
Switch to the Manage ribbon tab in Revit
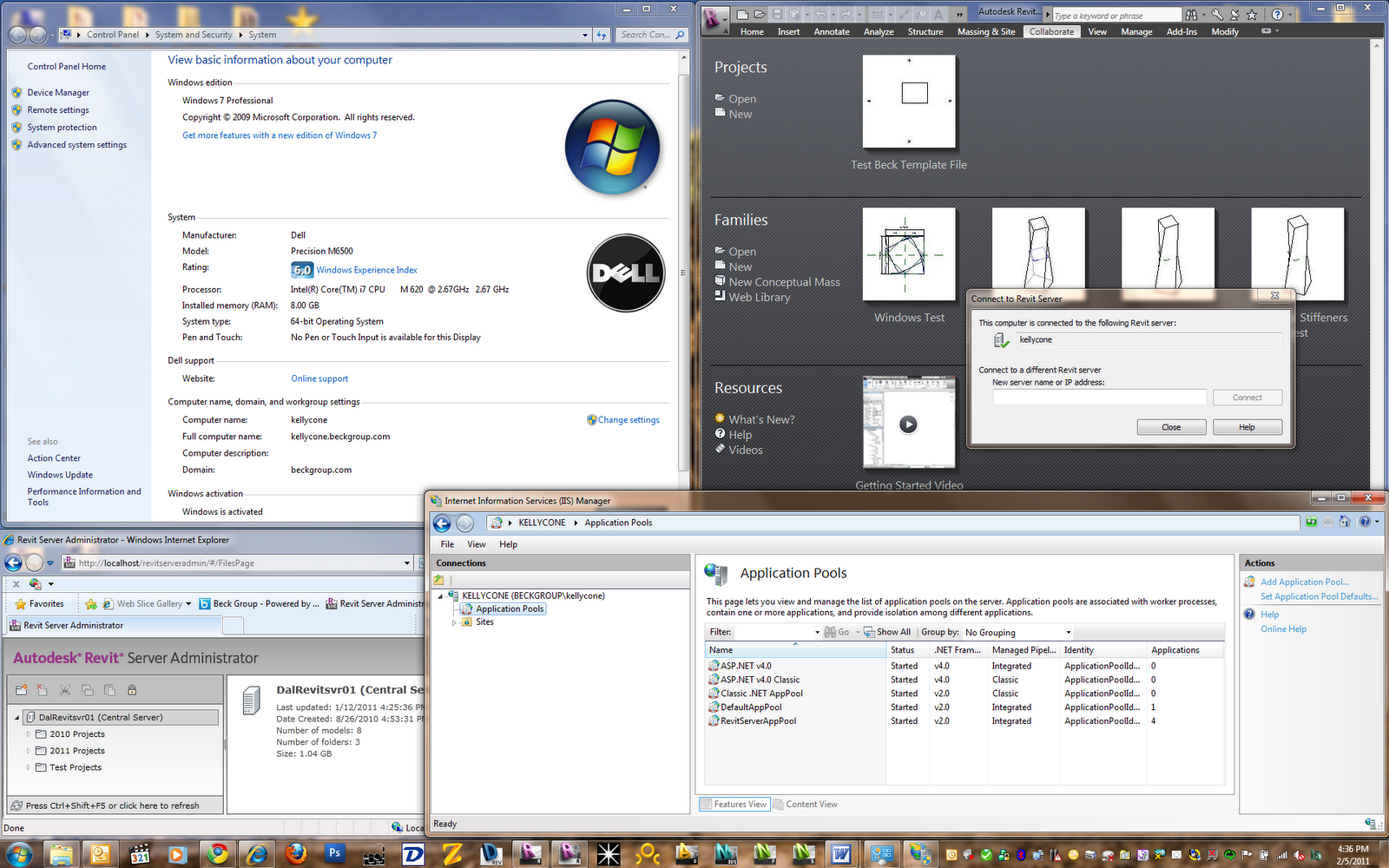(1136, 32)
